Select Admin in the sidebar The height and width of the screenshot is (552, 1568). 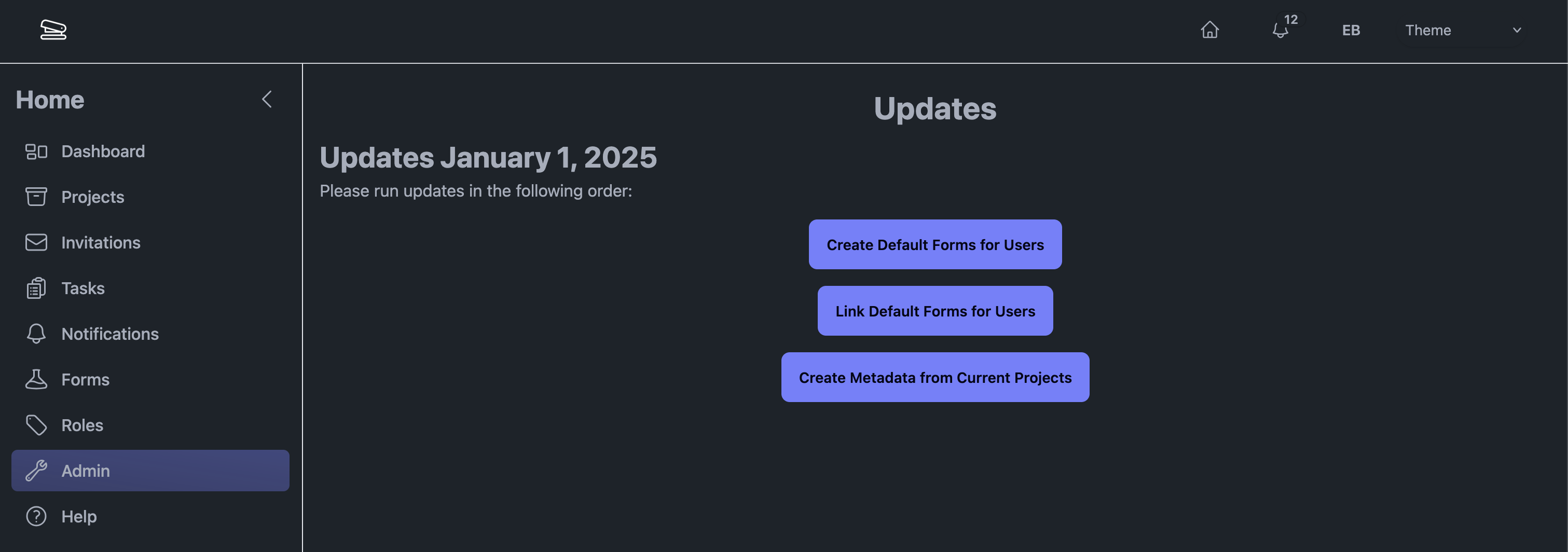pos(150,471)
